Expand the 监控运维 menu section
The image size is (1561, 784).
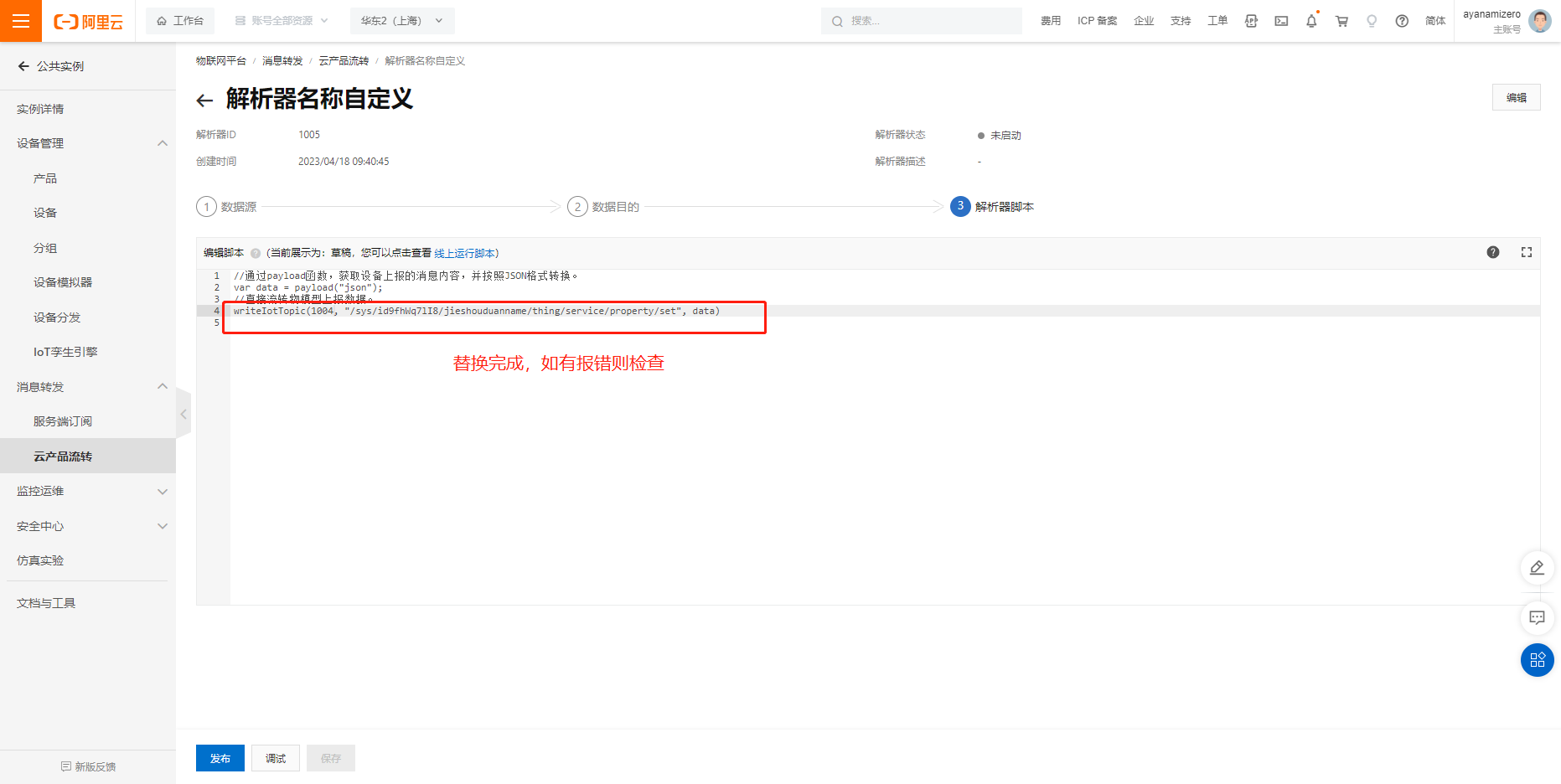coord(163,492)
